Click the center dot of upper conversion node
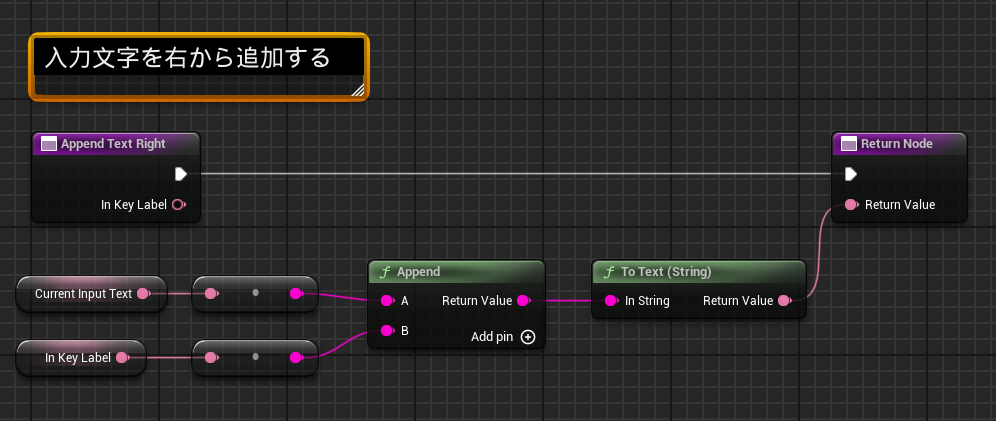The width and height of the screenshot is (996, 421). point(255,293)
